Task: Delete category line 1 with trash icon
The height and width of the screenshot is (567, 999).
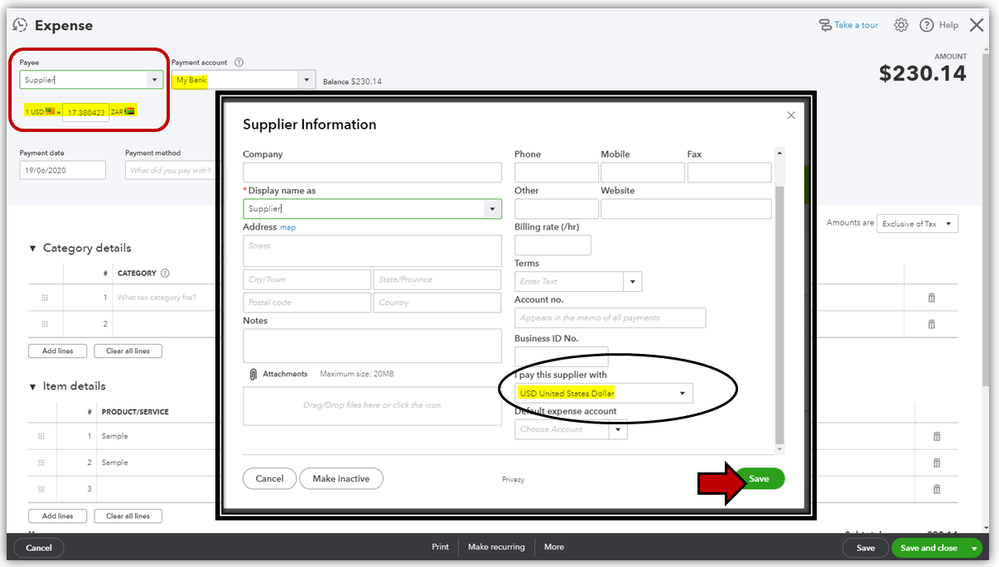Action: coord(931,298)
